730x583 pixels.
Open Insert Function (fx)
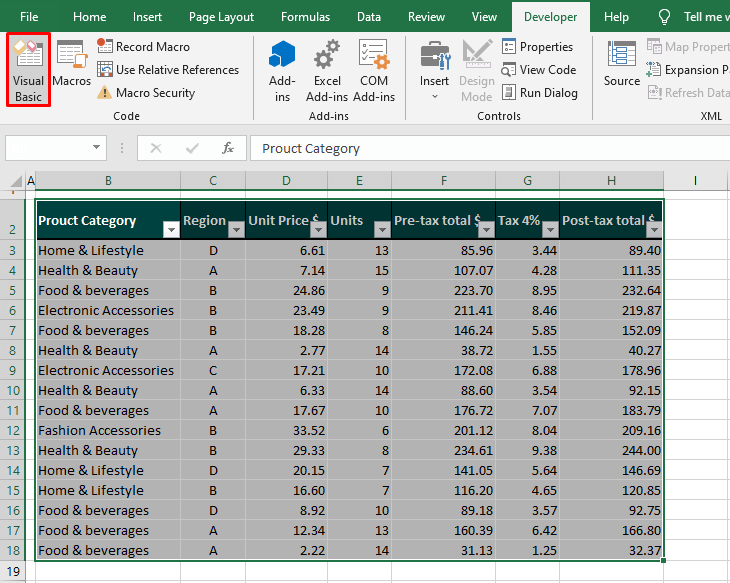[228, 148]
